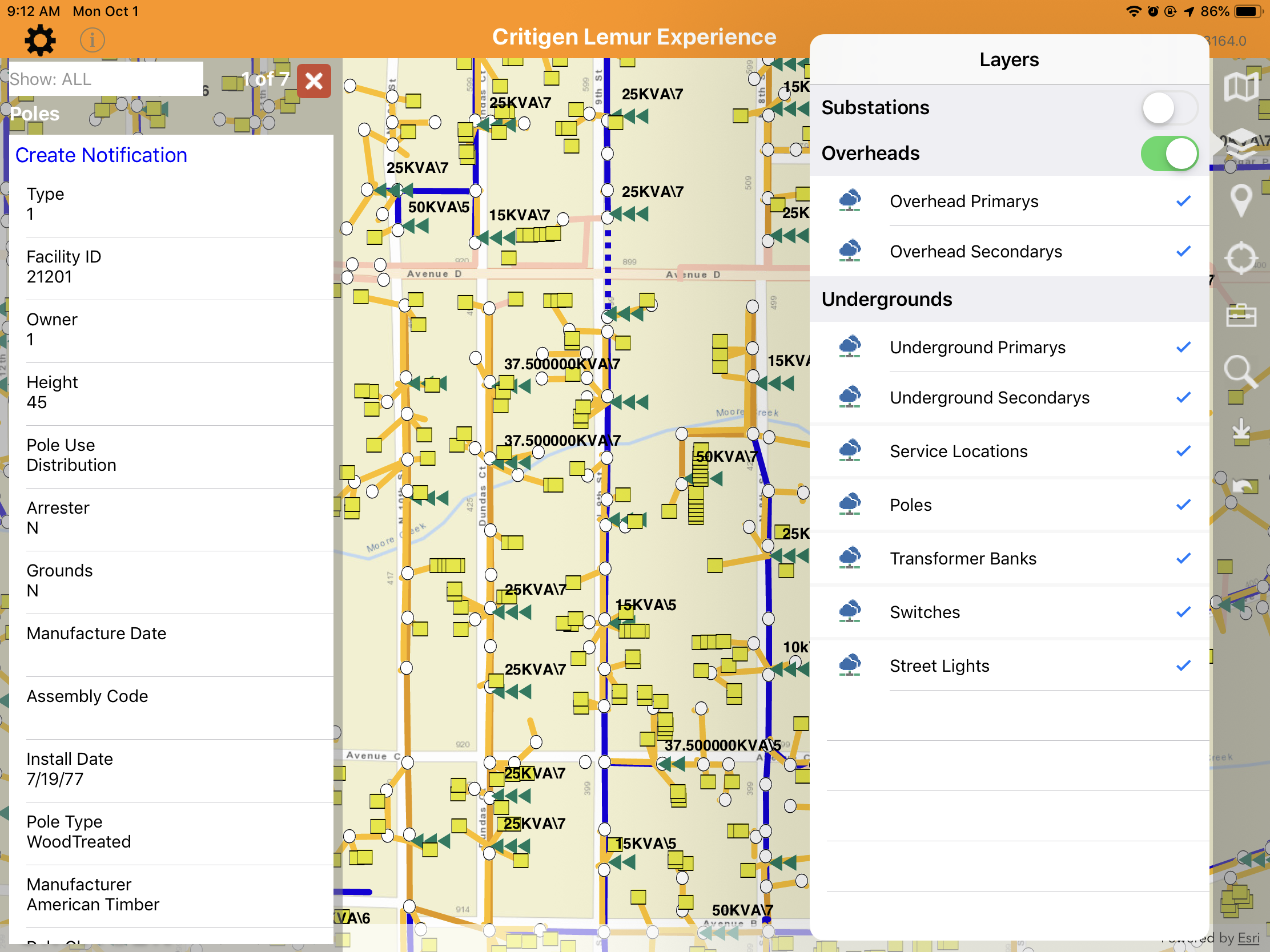Tap the cloud icon beside Poles layer
This screenshot has width=1270, height=952.
click(x=850, y=504)
